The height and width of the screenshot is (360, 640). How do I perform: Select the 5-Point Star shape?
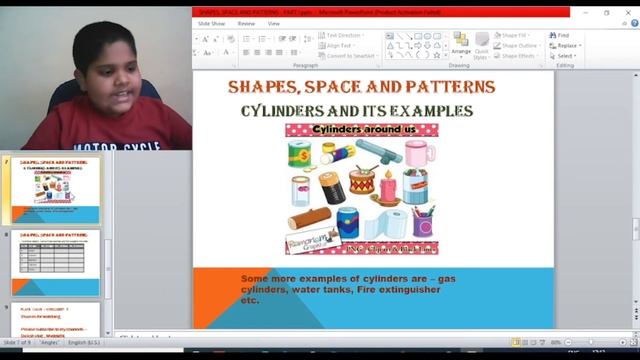(437, 55)
